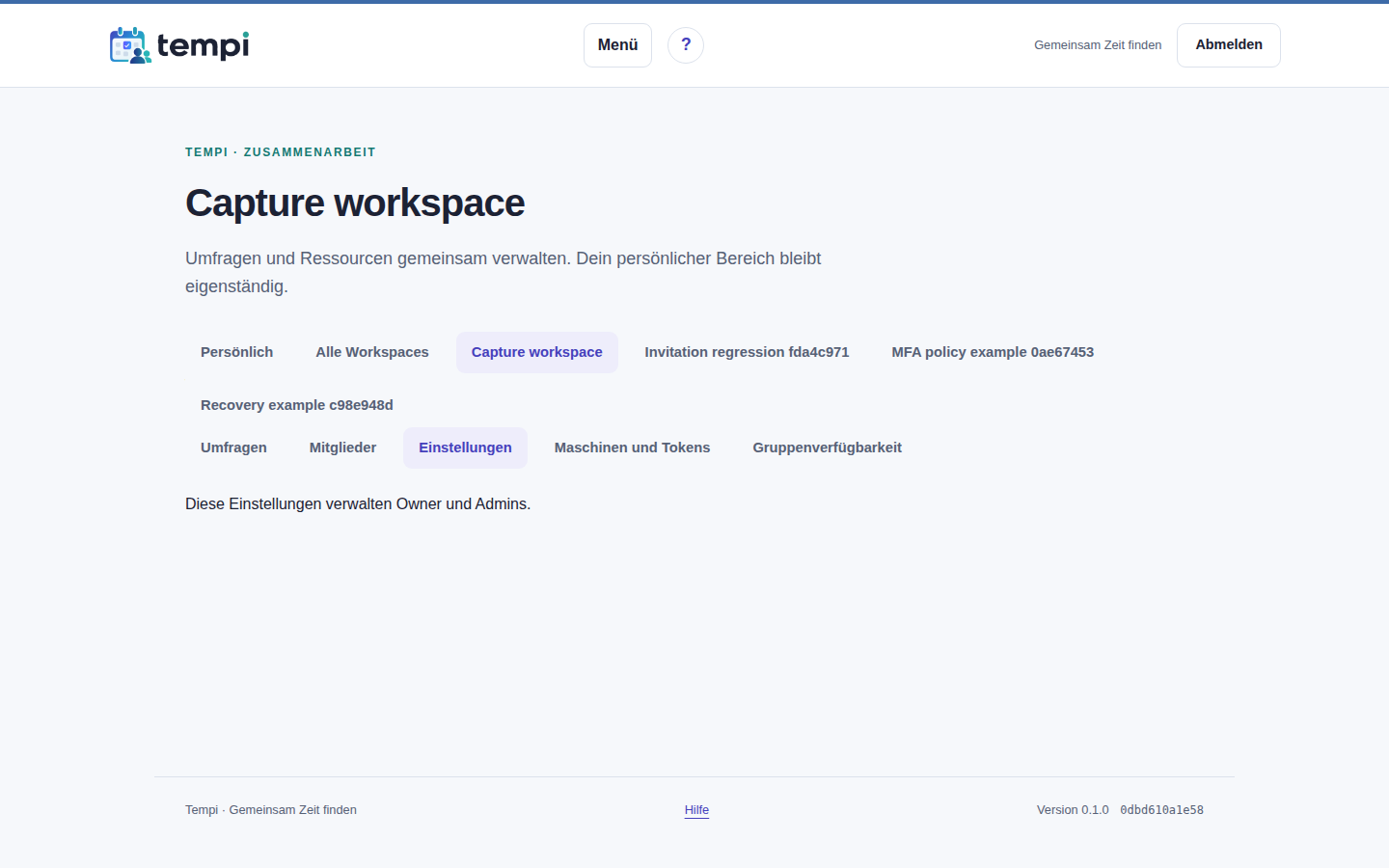Open the Menü button

pos(617,45)
